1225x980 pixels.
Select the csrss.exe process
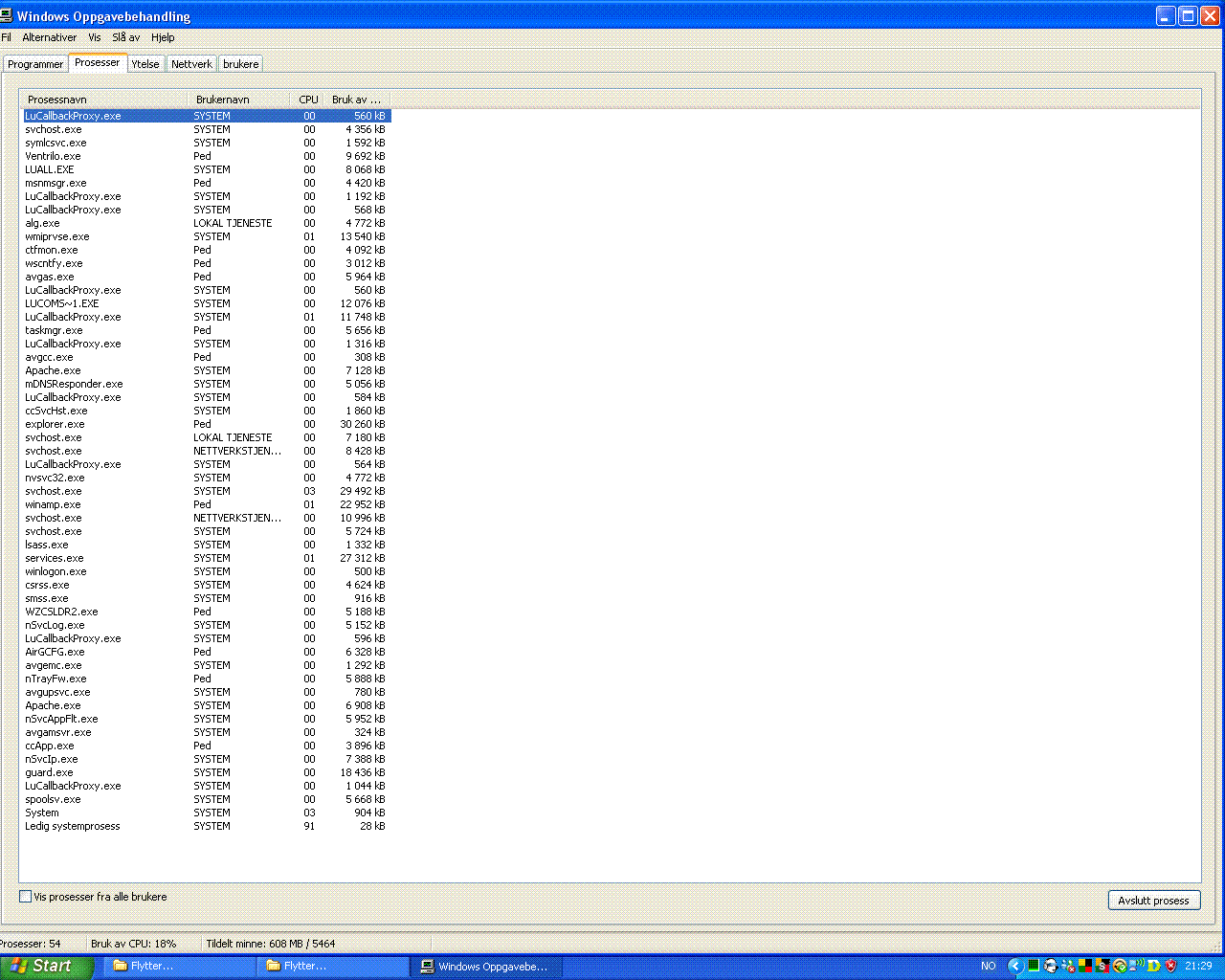207,585
